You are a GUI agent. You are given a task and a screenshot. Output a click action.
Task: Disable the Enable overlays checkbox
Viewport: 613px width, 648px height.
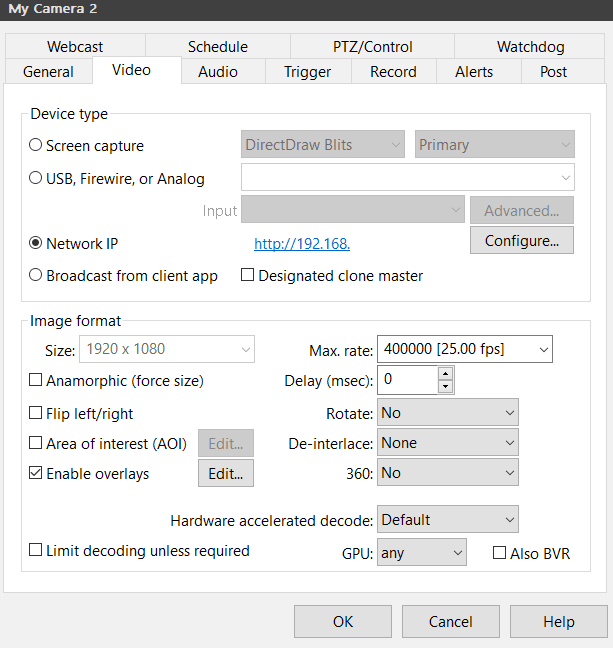click(x=36, y=473)
